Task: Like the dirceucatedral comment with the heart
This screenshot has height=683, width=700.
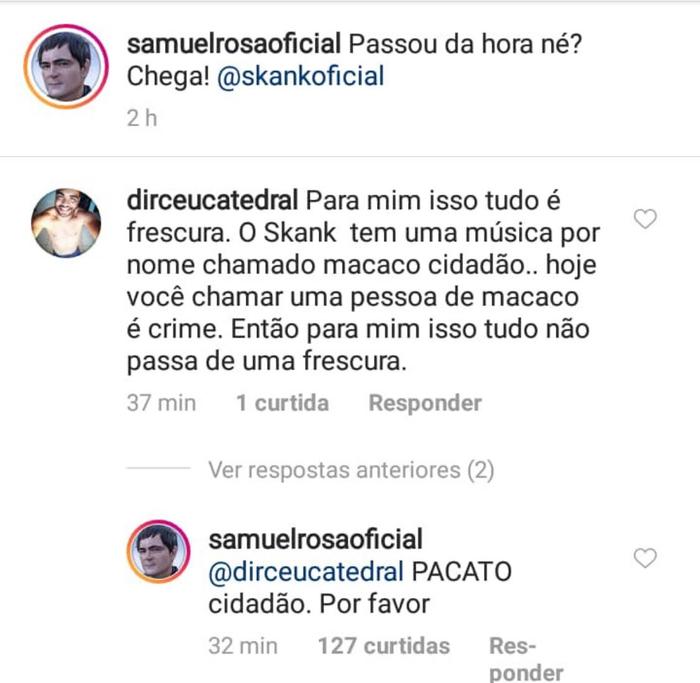Action: pos(645,219)
